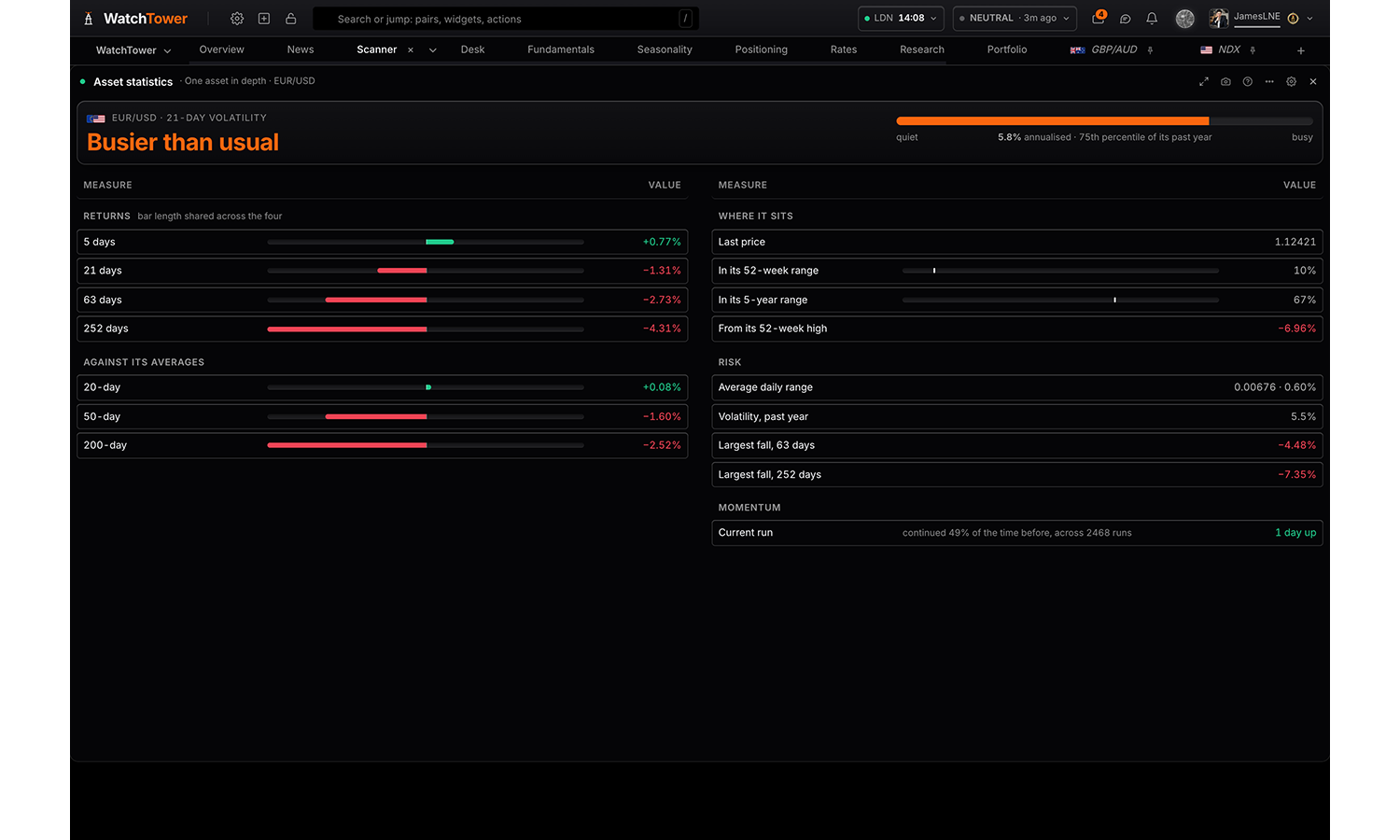Open the JamesLNE user profile
The height and width of the screenshot is (840, 1400).
click(1245, 18)
